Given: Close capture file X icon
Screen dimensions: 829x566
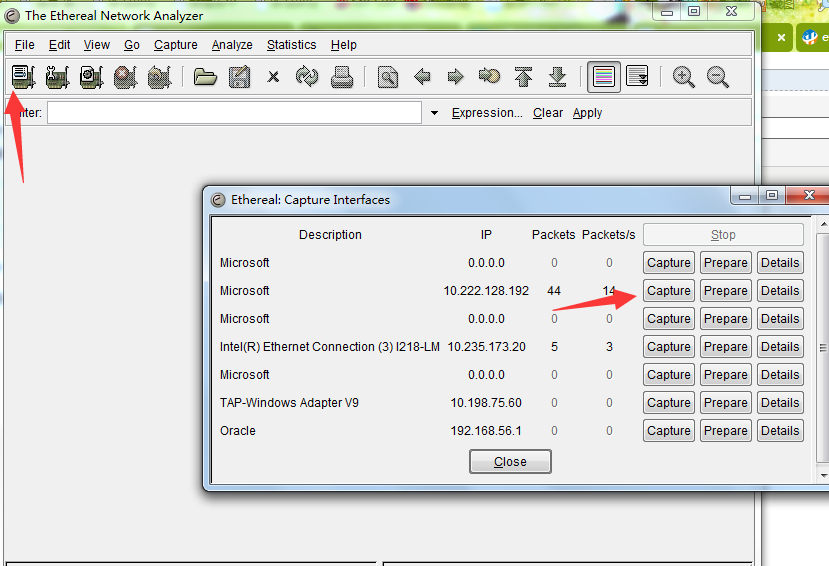Looking at the screenshot, I should [273, 77].
